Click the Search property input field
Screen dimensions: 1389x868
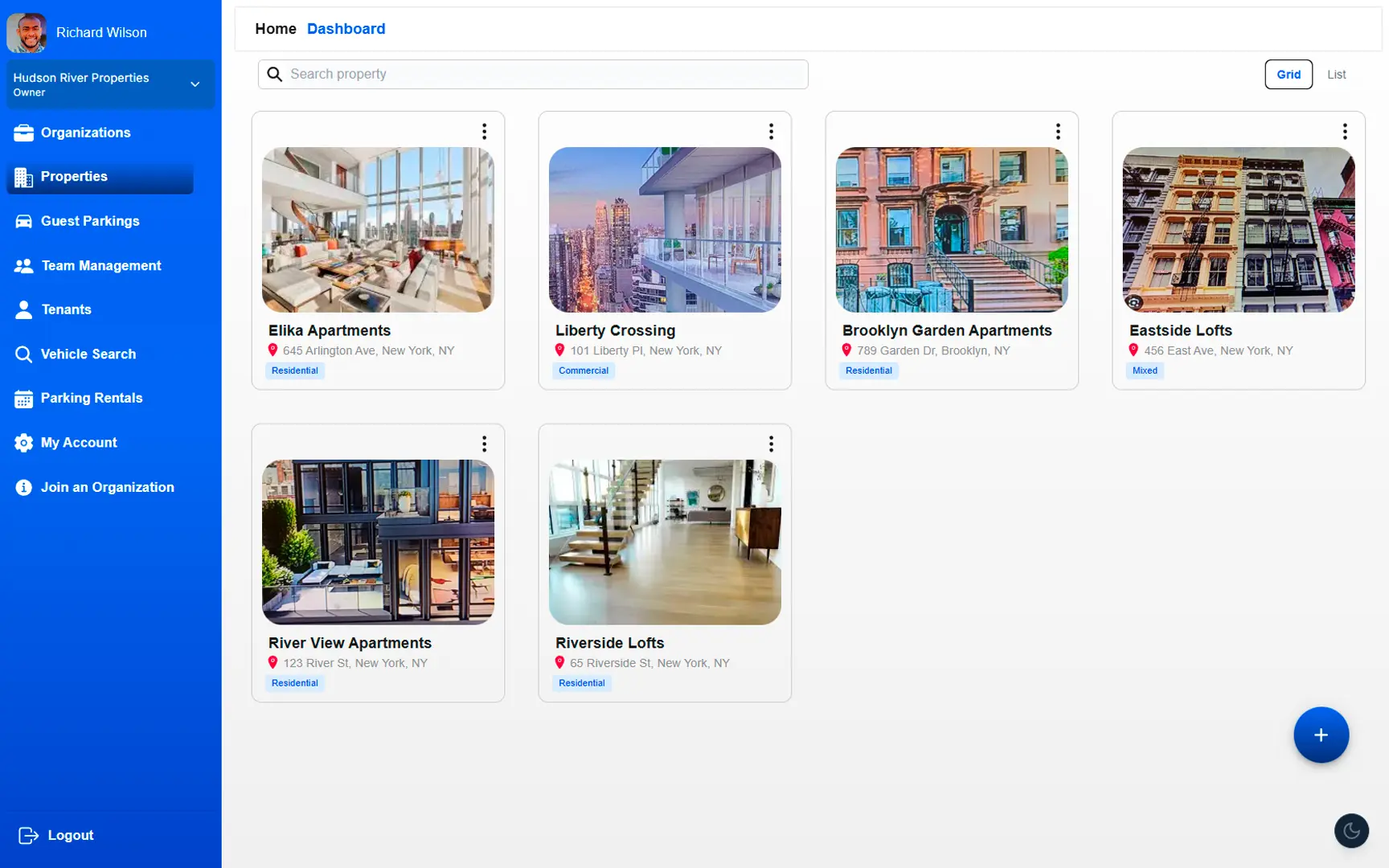pyautogui.click(x=532, y=74)
